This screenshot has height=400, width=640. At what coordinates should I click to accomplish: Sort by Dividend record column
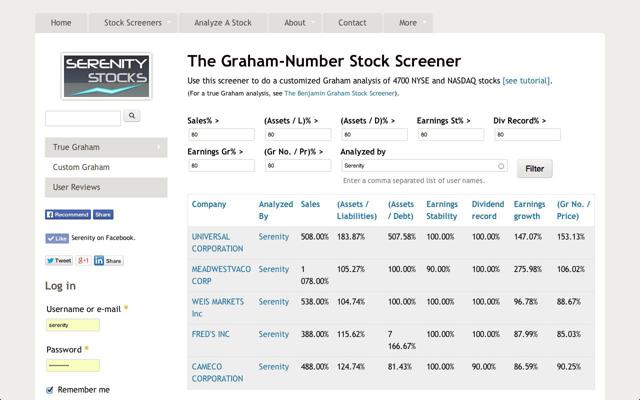[488, 210]
